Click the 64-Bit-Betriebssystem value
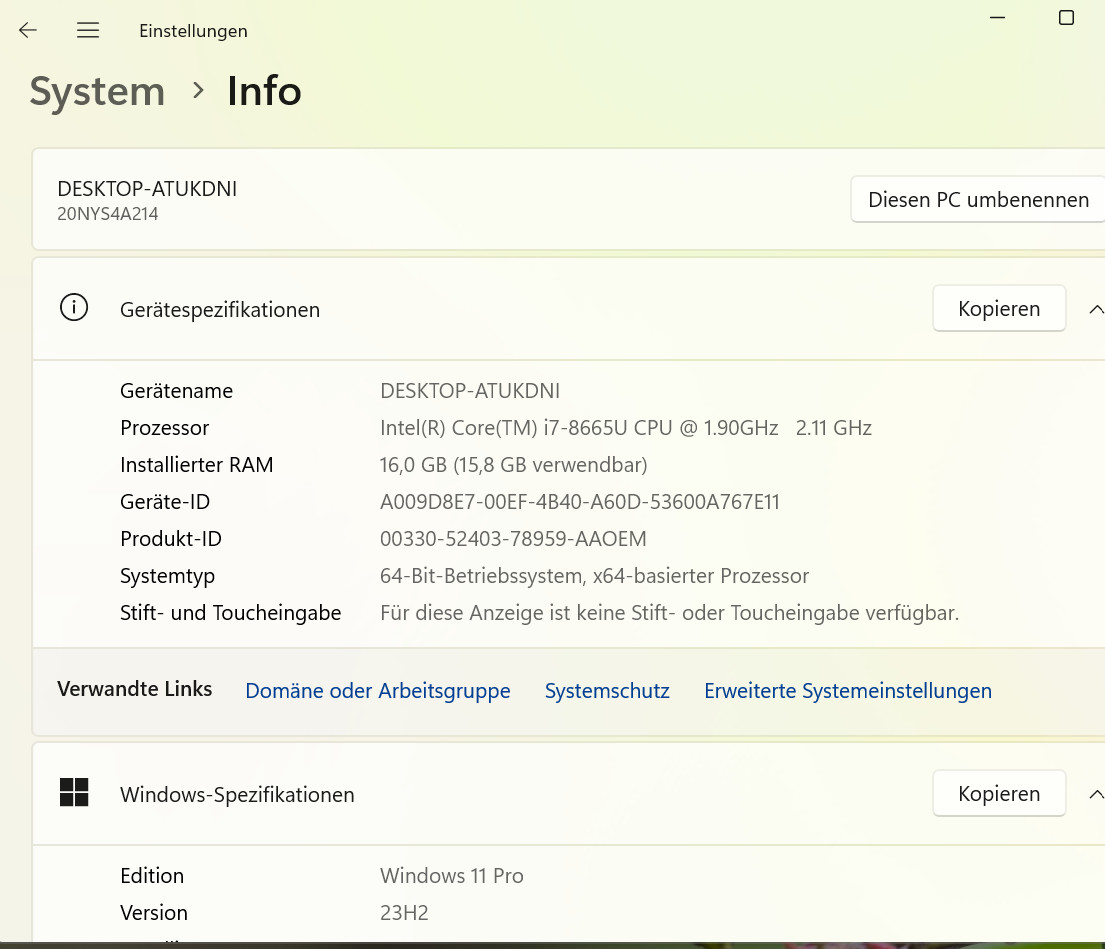This screenshot has width=1105, height=949. tap(594, 576)
